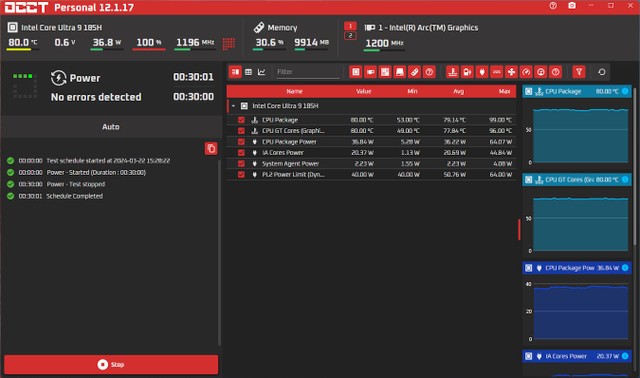Toggle clock frequency sensor type filter
Image resolution: width=640 pixels, height=378 pixels.
tap(540, 72)
